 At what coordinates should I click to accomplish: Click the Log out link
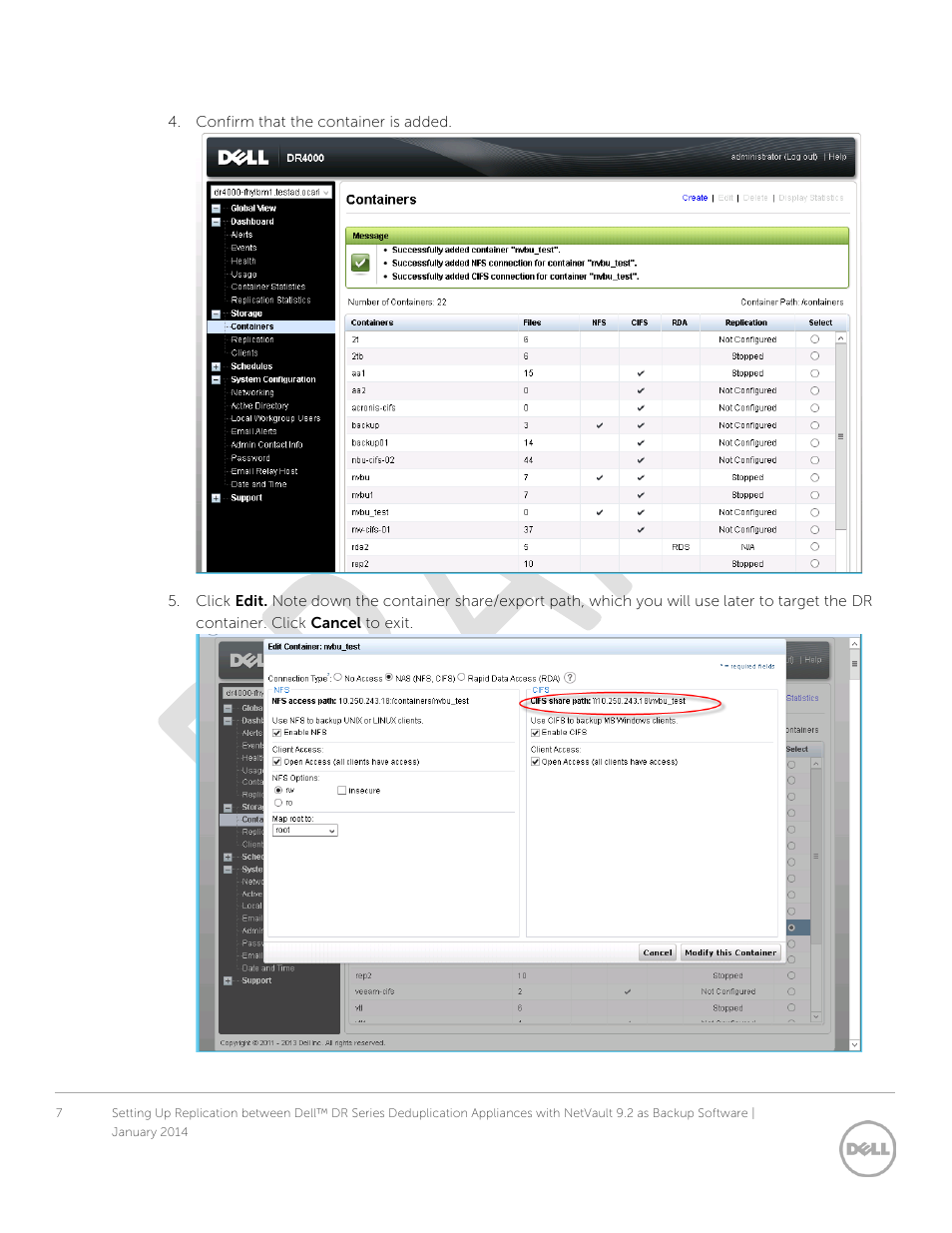[801, 157]
